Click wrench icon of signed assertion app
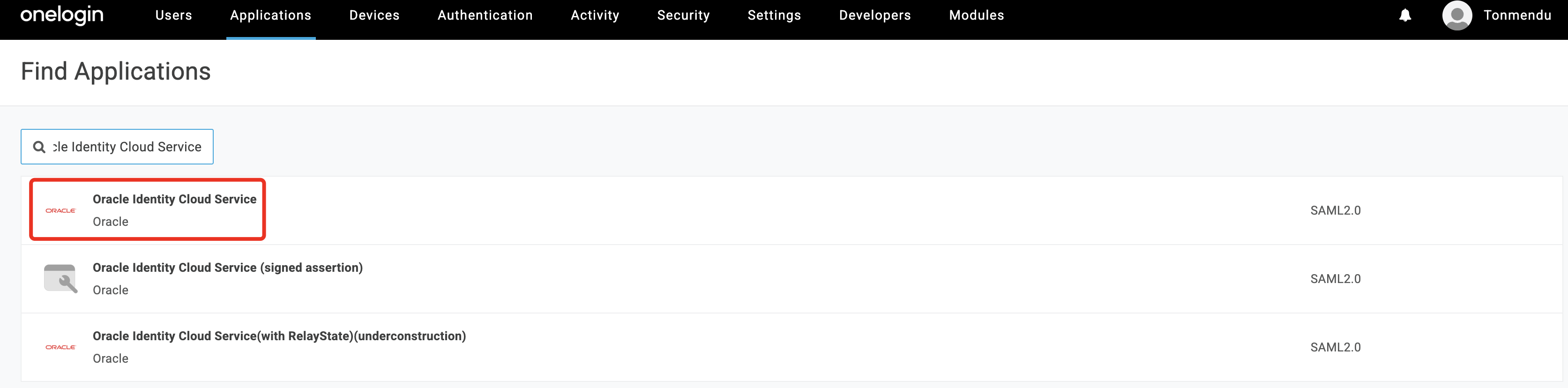Viewport: 1568px width, 388px height. click(60, 279)
